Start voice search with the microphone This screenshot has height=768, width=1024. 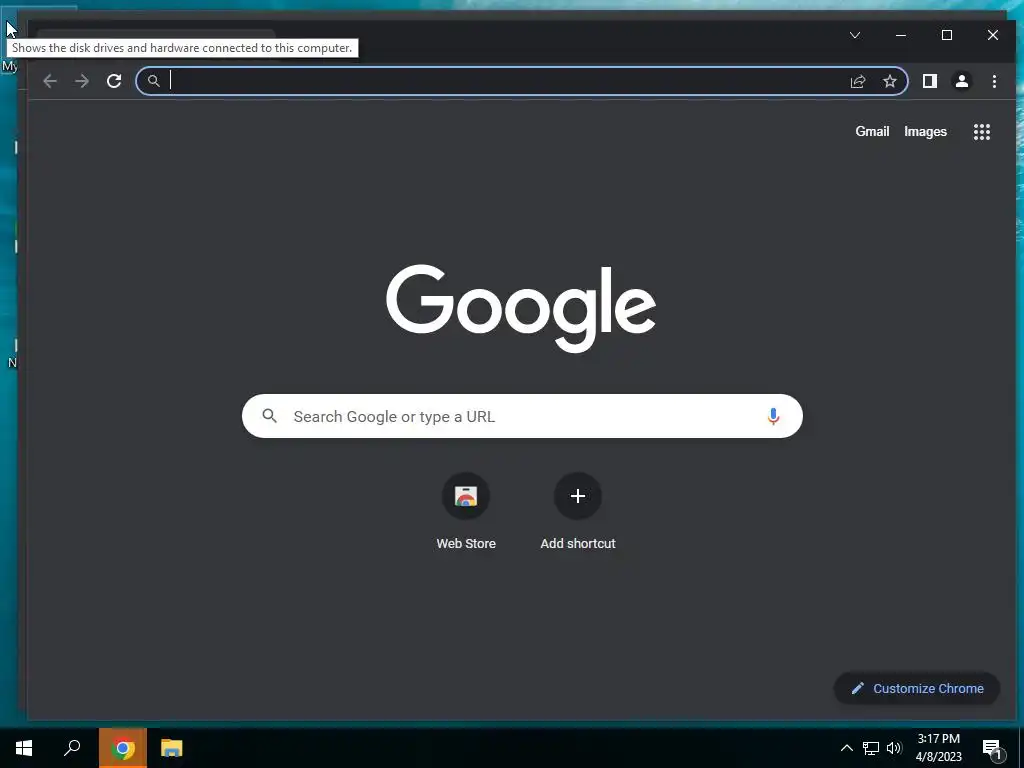[x=773, y=416]
